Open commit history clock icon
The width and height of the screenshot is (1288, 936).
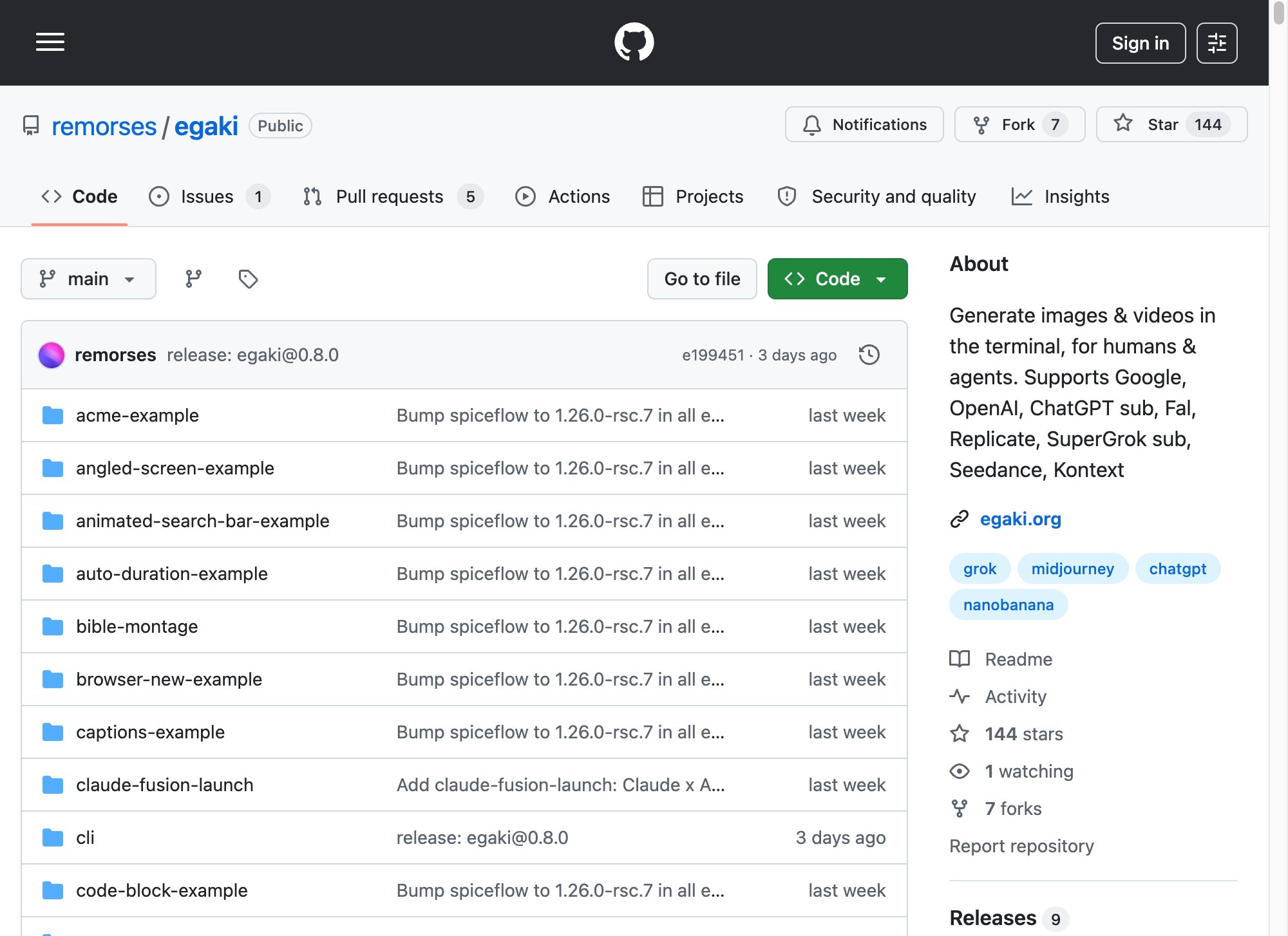(x=869, y=355)
